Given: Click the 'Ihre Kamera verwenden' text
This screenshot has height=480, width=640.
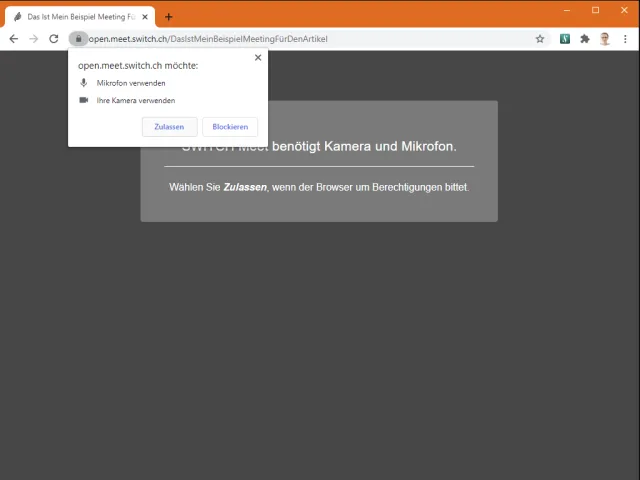Looking at the screenshot, I should click(x=136, y=101).
